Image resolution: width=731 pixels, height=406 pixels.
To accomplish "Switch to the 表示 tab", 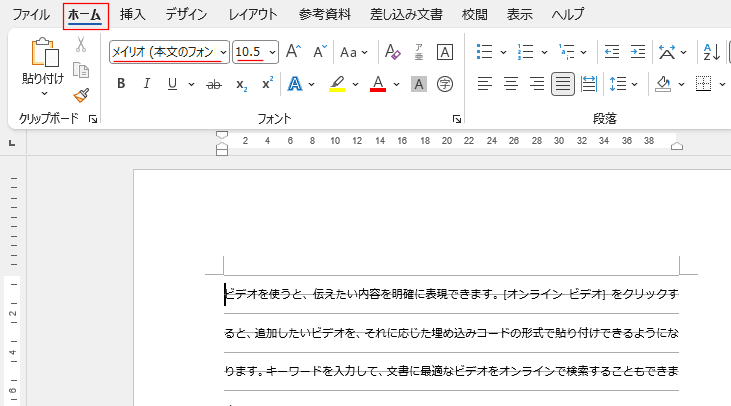I will 519,14.
